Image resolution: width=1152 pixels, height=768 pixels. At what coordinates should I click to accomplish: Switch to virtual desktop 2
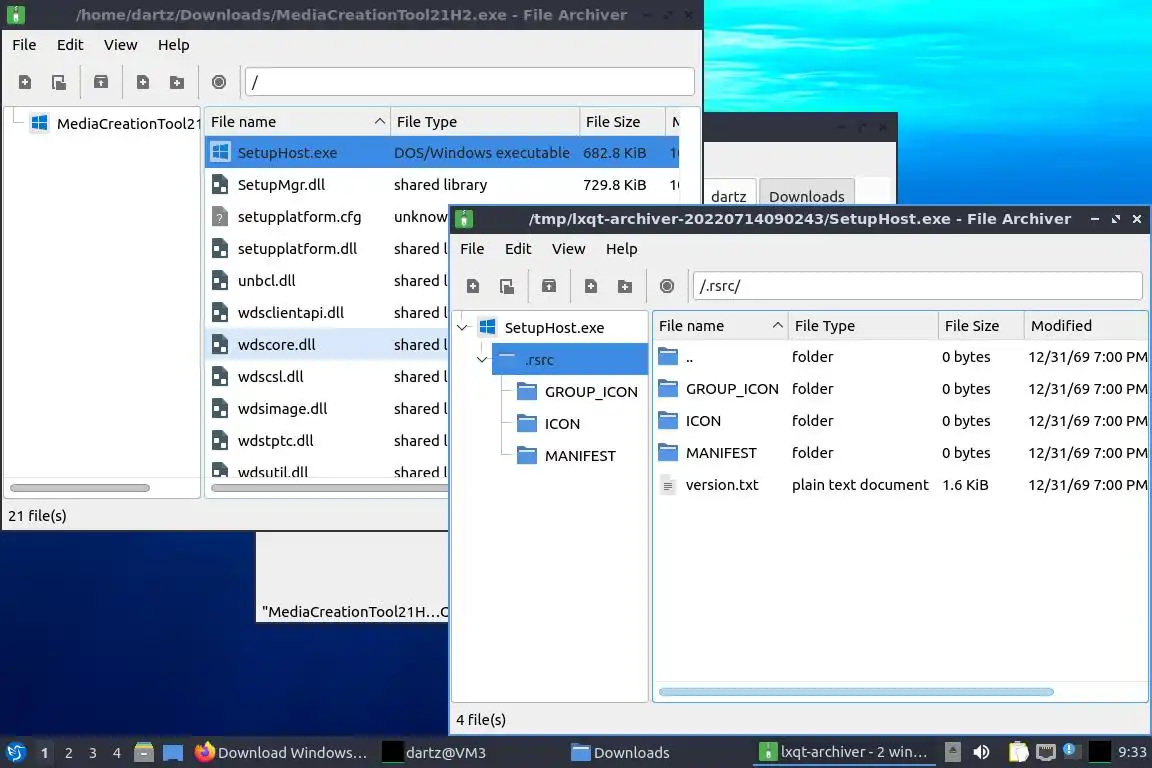click(68, 753)
